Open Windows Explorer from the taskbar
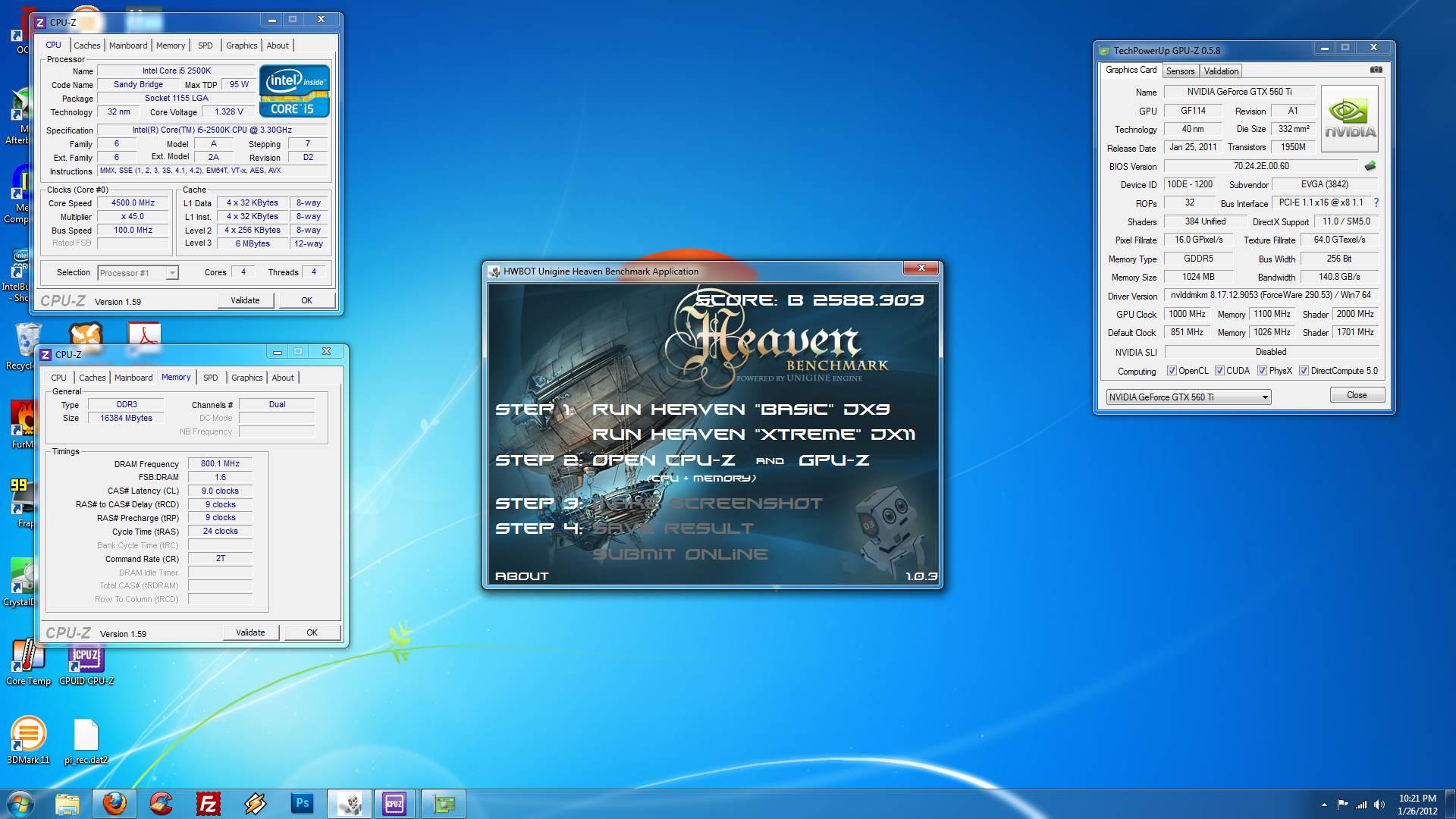This screenshot has height=819, width=1456. click(x=67, y=804)
